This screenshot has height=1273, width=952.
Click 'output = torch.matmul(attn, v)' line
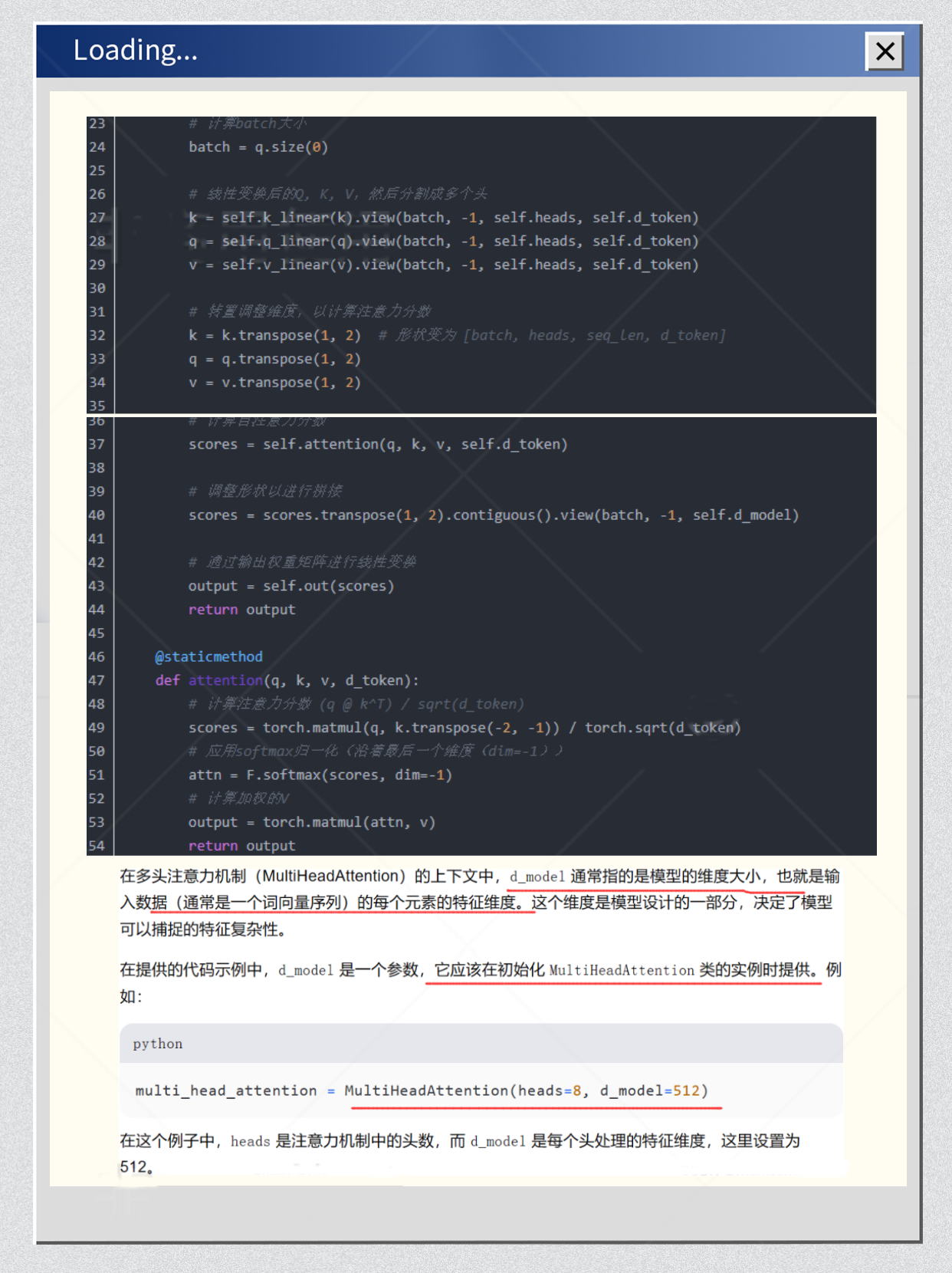click(x=312, y=822)
